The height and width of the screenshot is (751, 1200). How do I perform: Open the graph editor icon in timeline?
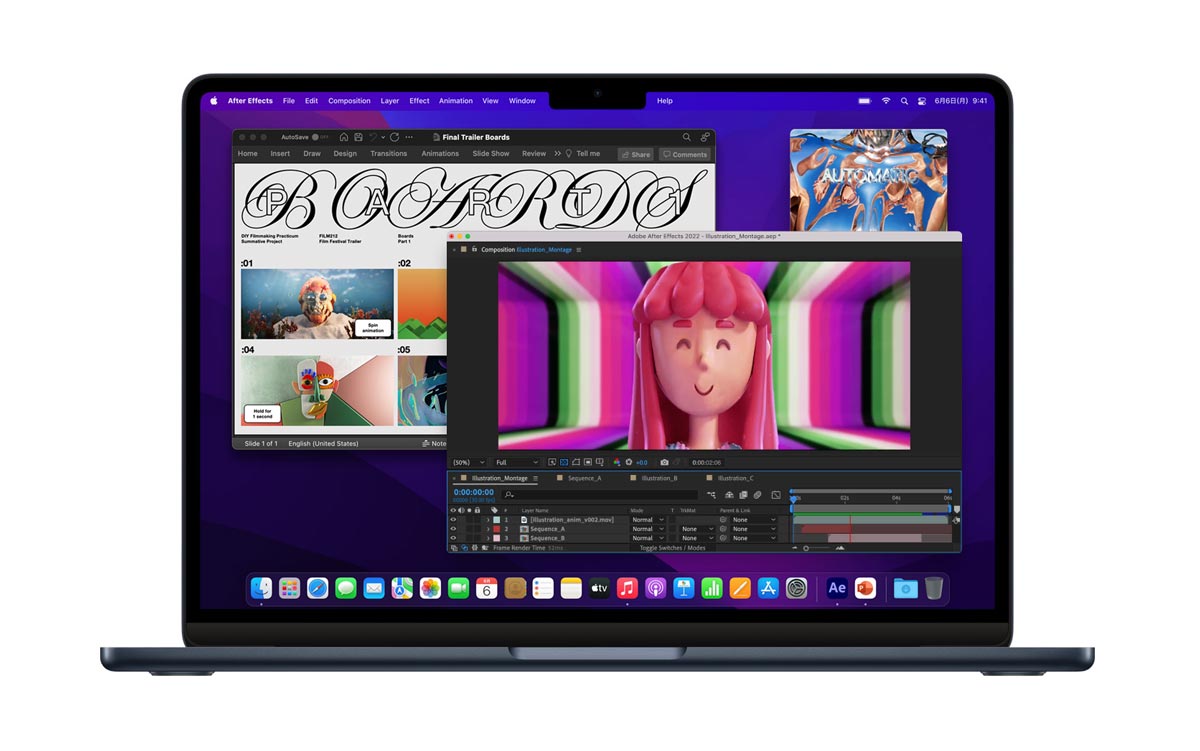tap(776, 495)
